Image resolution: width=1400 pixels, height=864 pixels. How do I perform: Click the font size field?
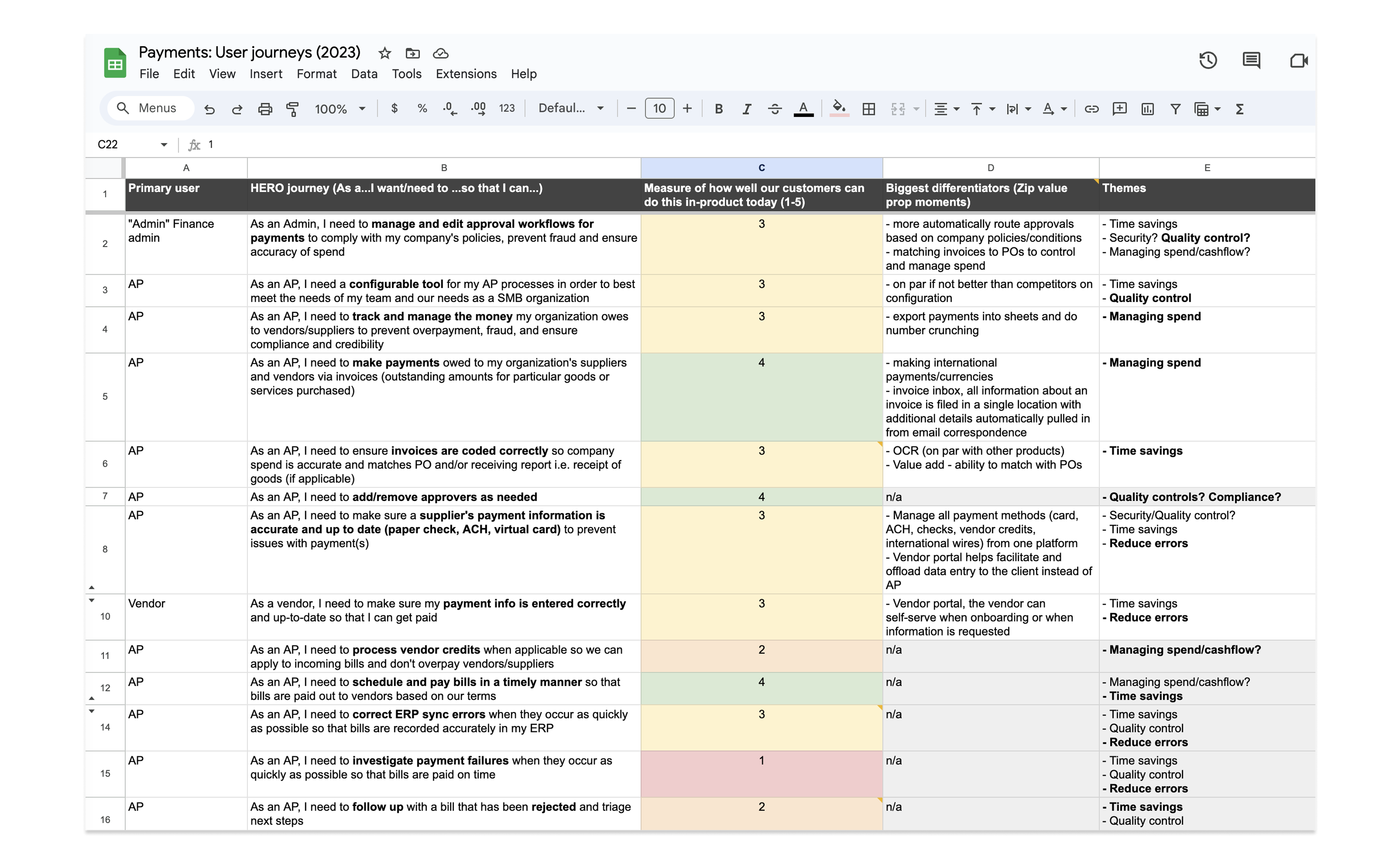point(660,108)
